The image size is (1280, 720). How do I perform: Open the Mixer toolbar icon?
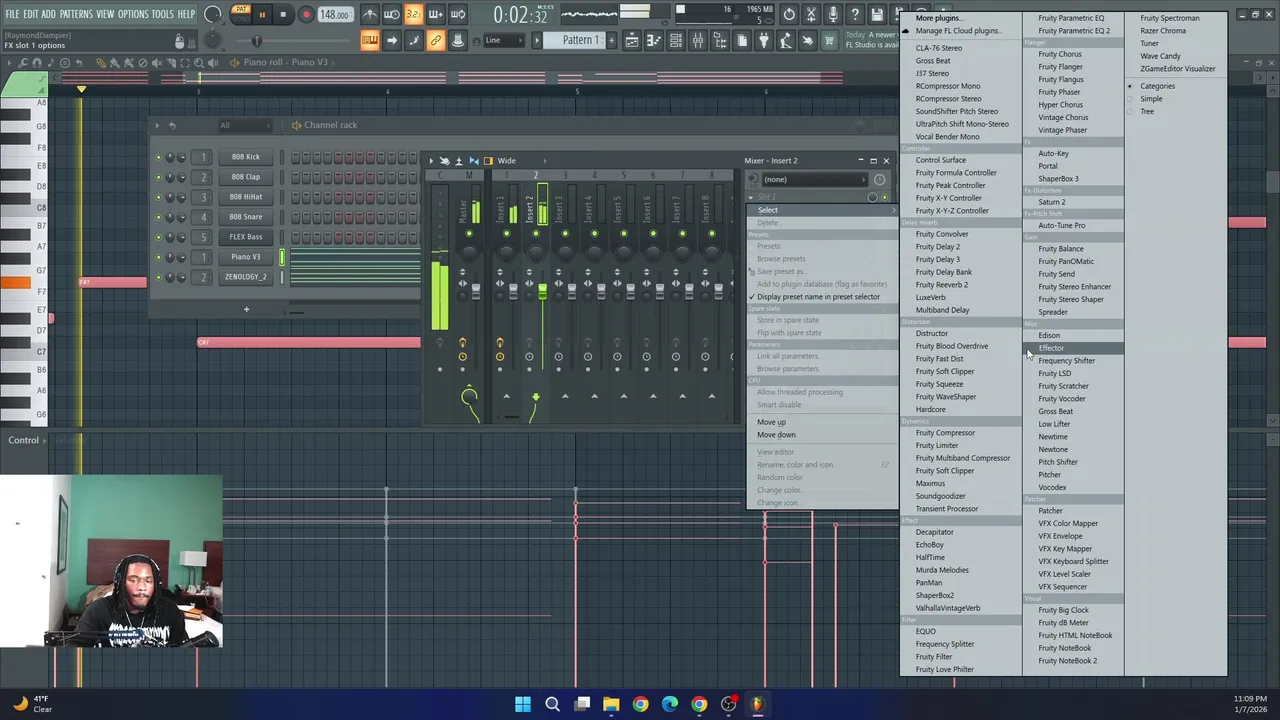click(x=698, y=40)
